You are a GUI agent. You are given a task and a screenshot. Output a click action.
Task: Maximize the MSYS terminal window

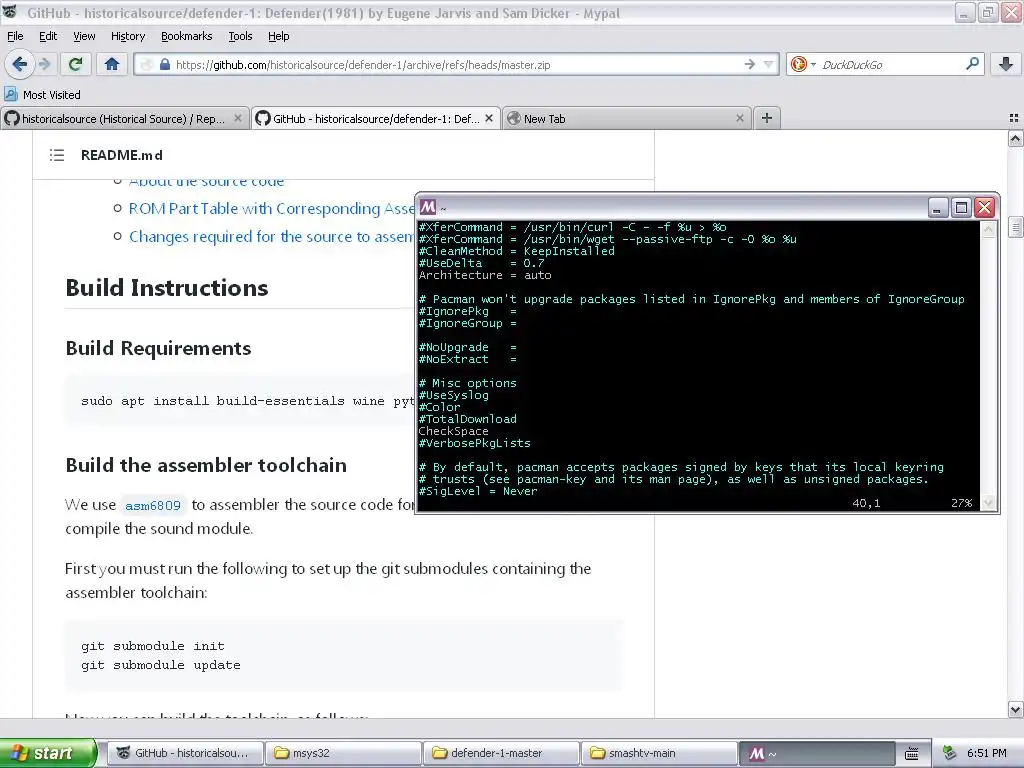coord(961,208)
